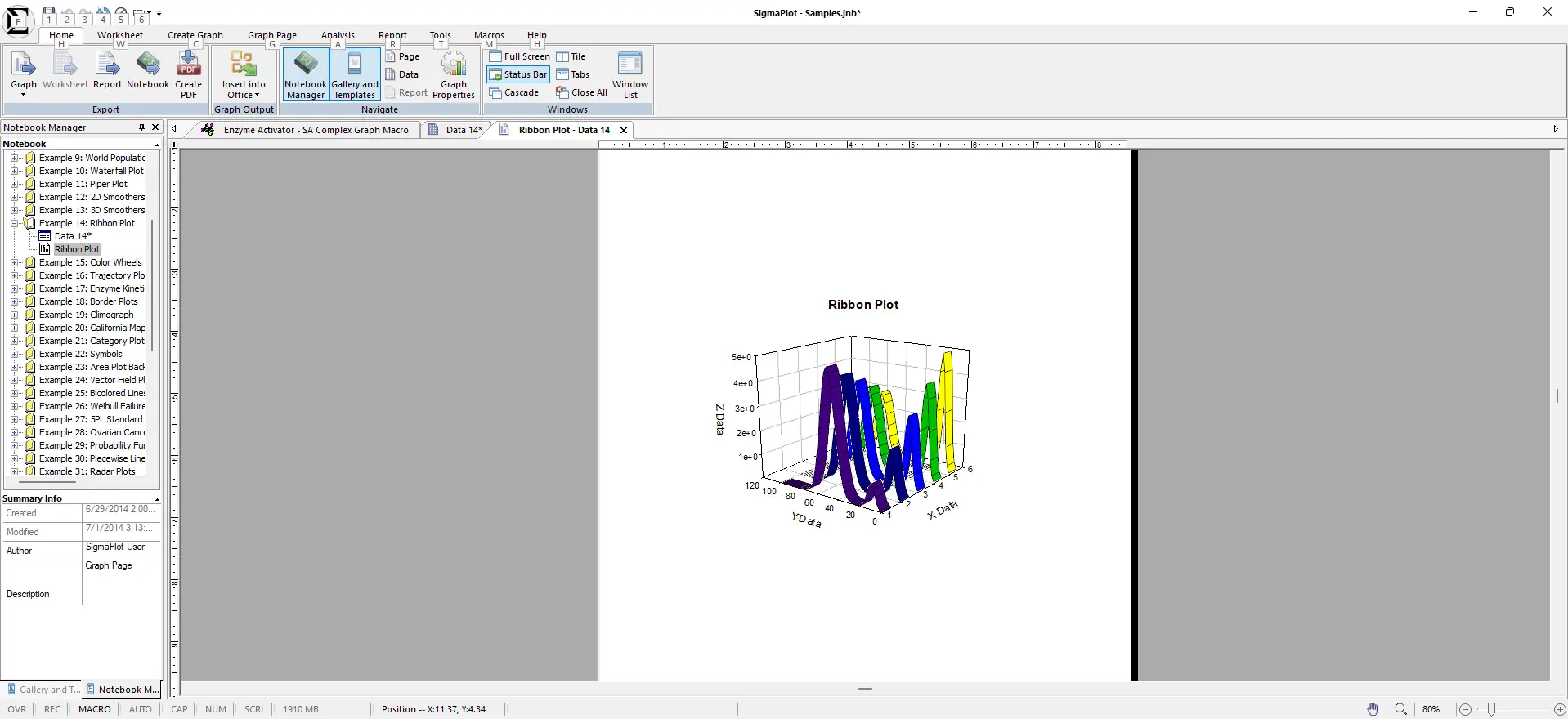This screenshot has width=1568, height=719.
Task: Navigate to Page view in the ribbon
Action: click(x=403, y=56)
